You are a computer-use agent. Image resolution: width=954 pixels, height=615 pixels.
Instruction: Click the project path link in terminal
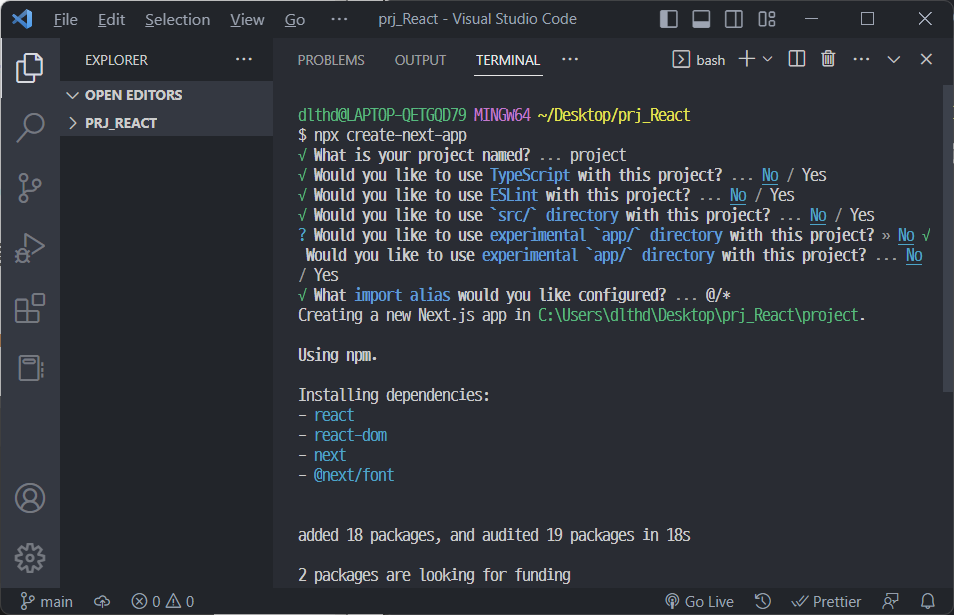tap(698, 315)
